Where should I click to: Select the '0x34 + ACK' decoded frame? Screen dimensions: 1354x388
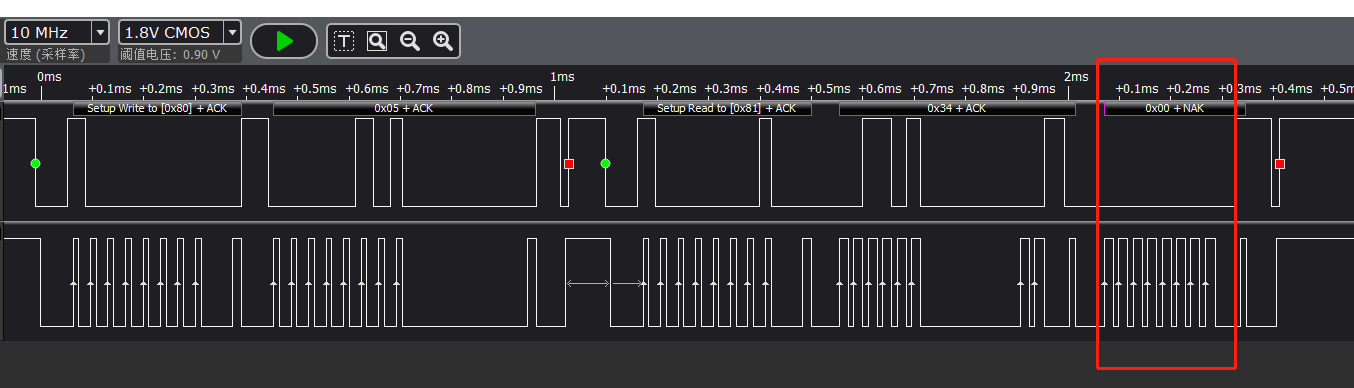click(957, 108)
